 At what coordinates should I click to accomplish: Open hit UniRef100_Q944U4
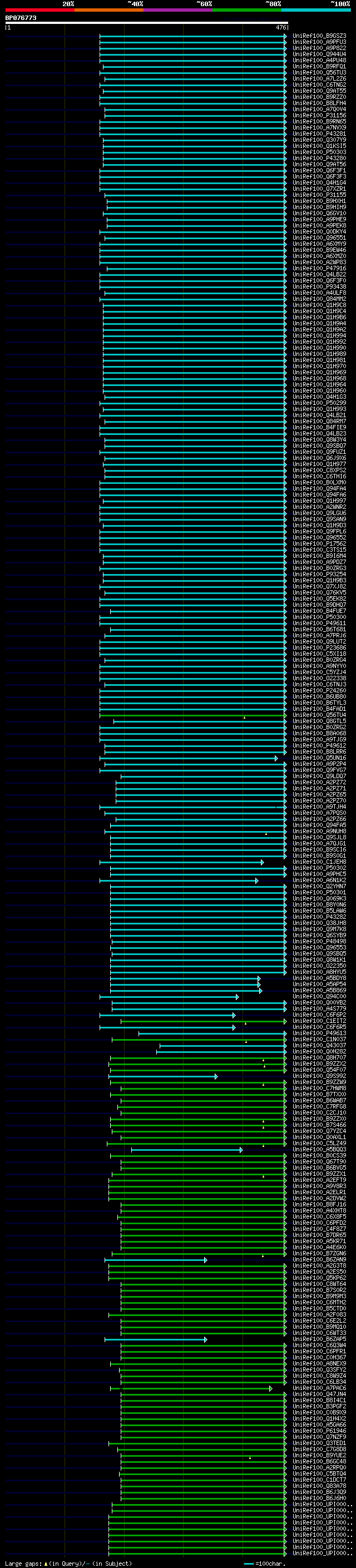coord(319,54)
